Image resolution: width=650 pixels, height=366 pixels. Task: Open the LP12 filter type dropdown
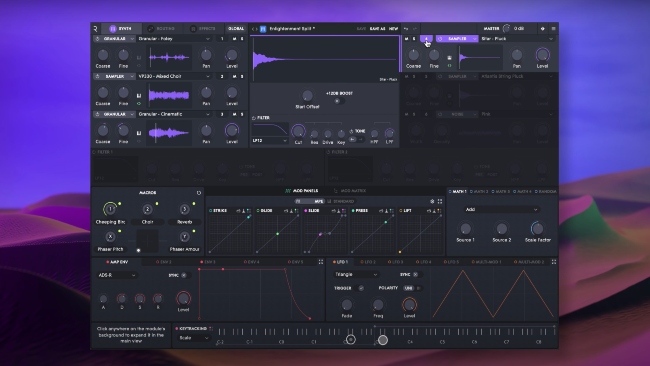(270, 141)
